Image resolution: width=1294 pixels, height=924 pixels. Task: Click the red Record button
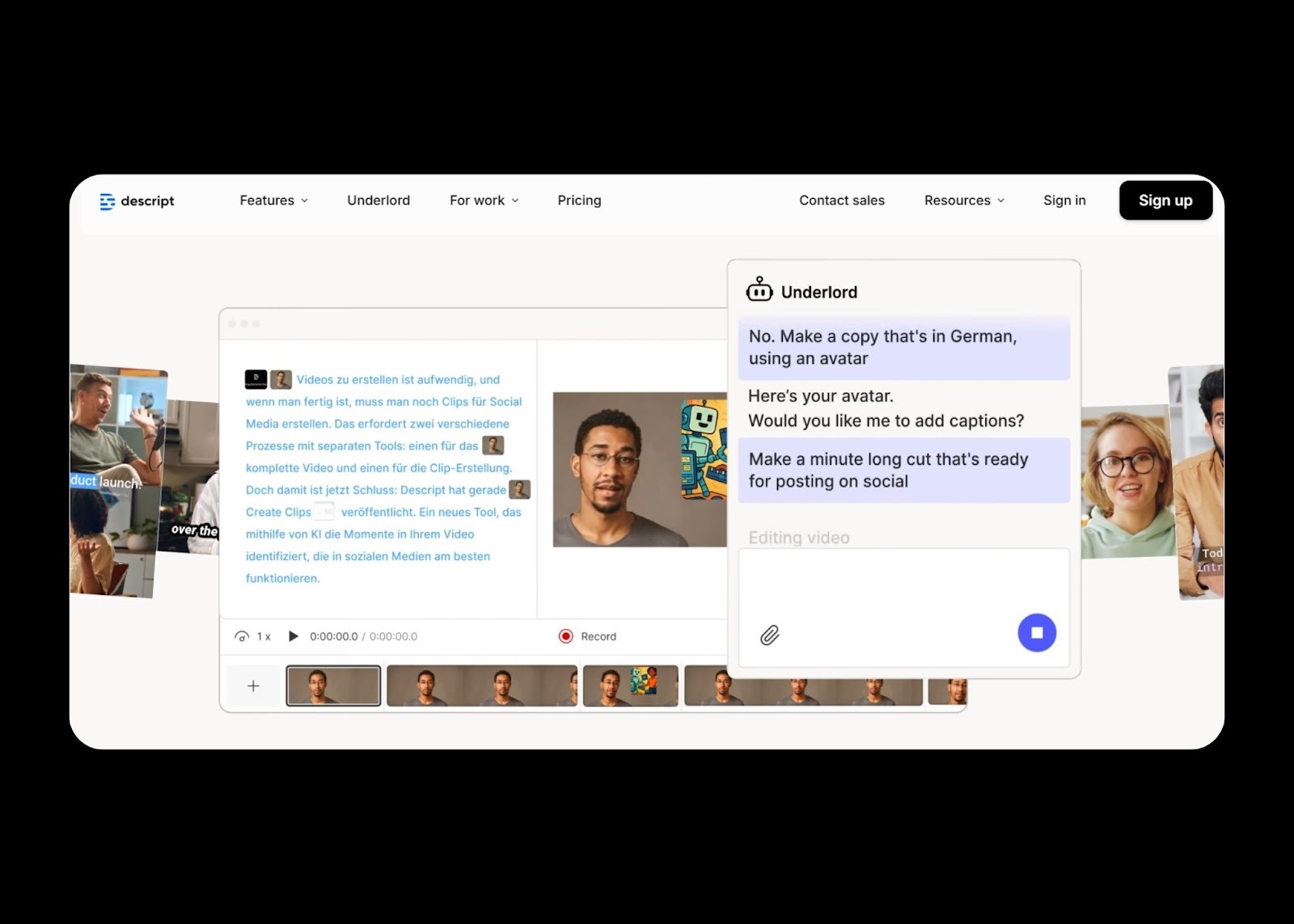(588, 636)
